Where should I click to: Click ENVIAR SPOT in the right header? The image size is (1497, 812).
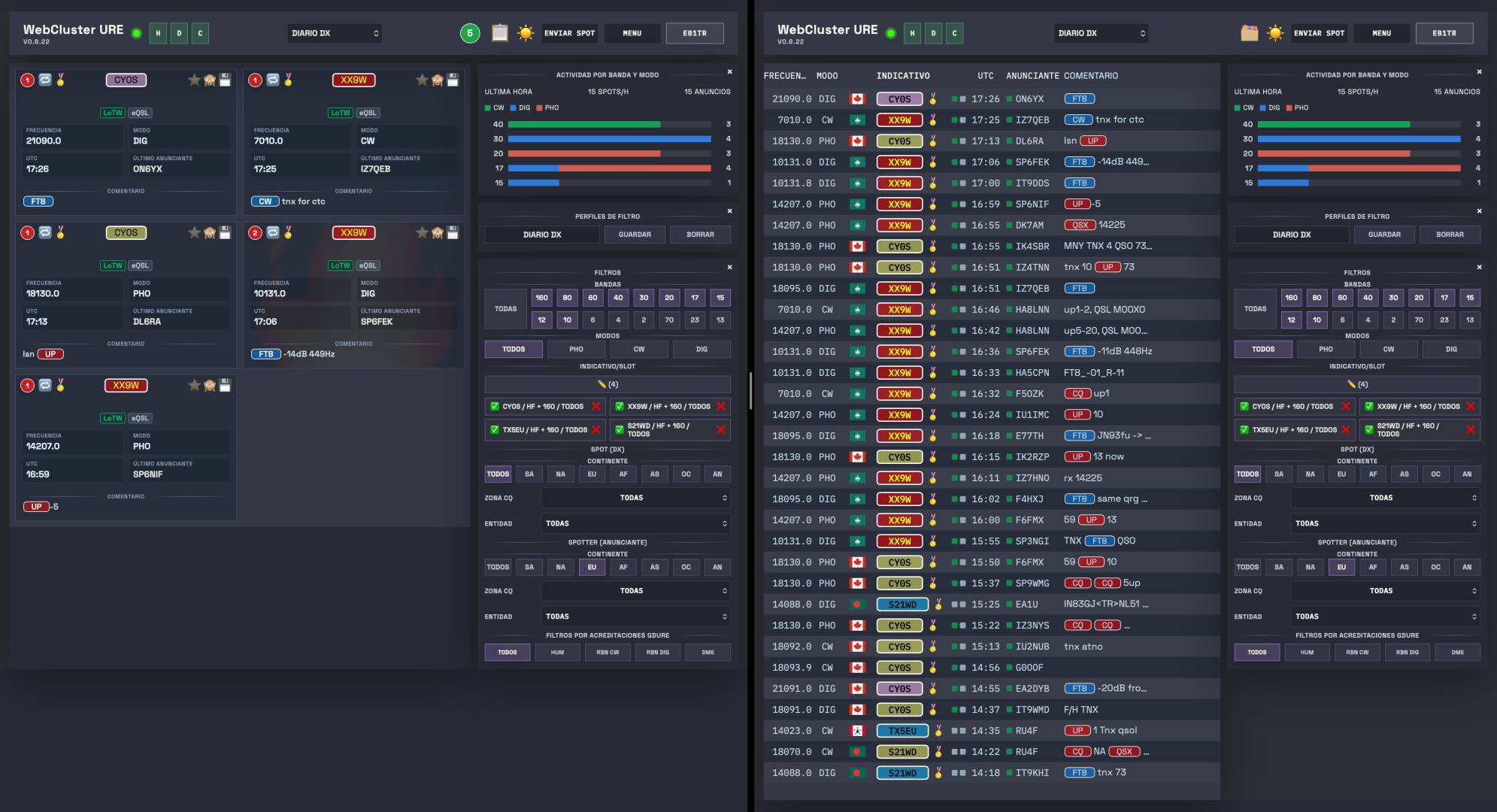(1319, 33)
